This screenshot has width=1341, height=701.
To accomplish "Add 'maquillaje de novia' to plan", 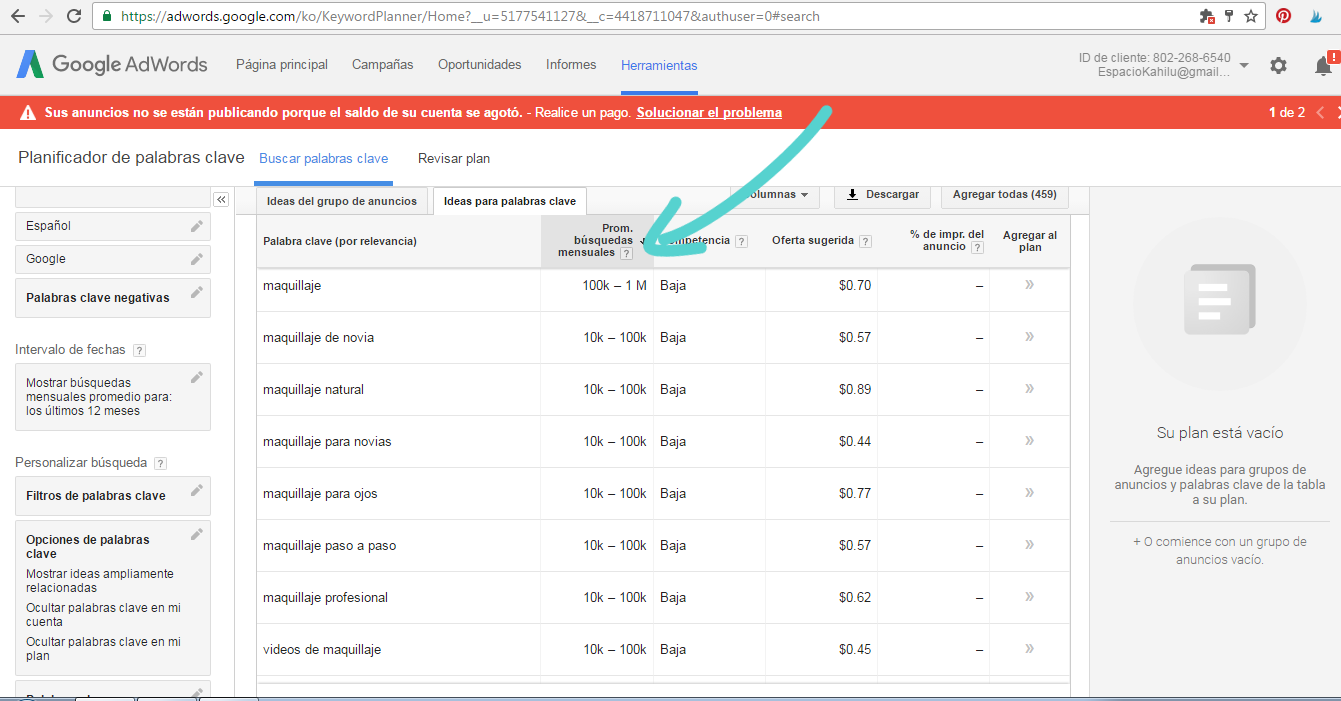I will (1029, 337).
